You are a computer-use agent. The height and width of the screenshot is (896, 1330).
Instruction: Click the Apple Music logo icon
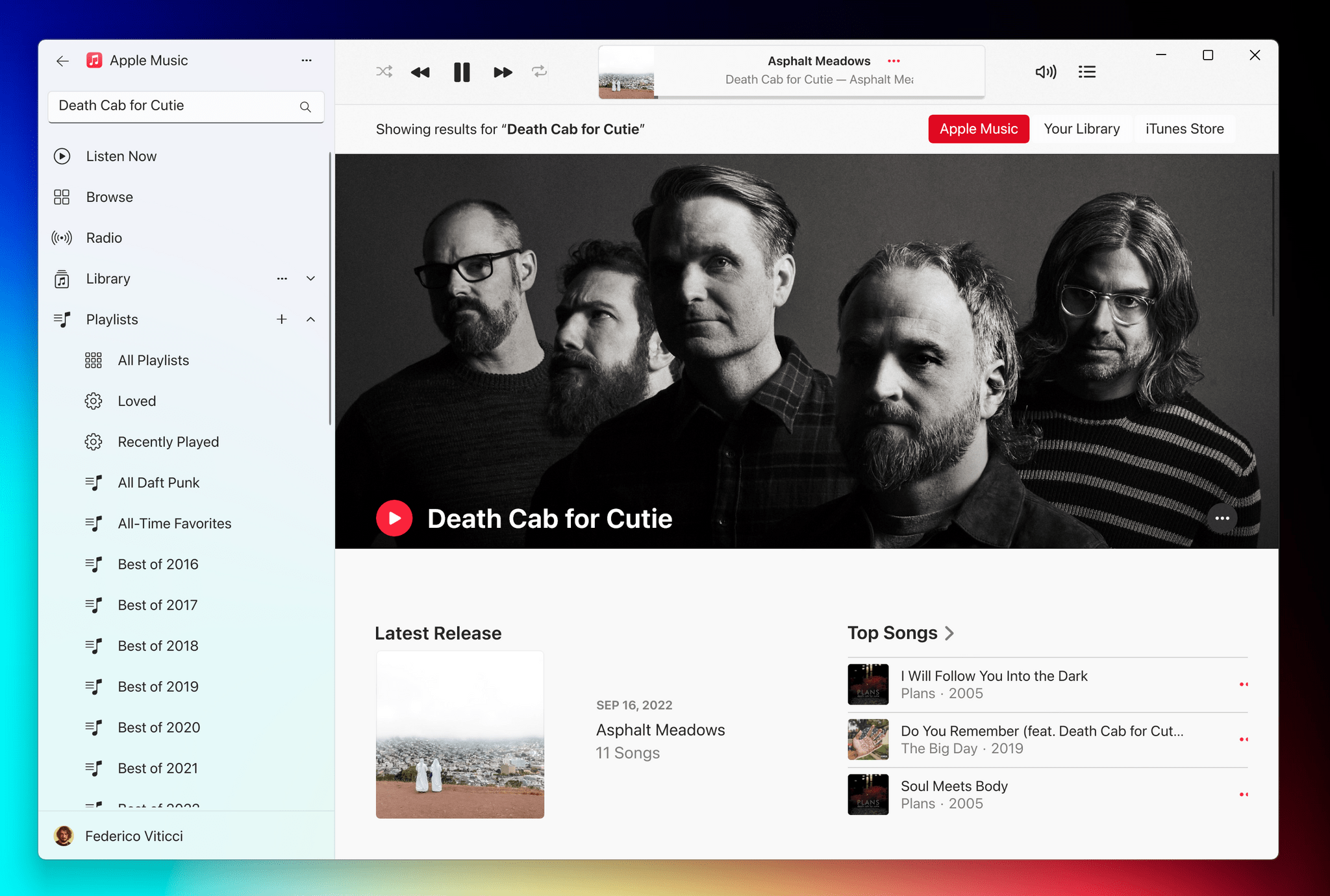(93, 60)
